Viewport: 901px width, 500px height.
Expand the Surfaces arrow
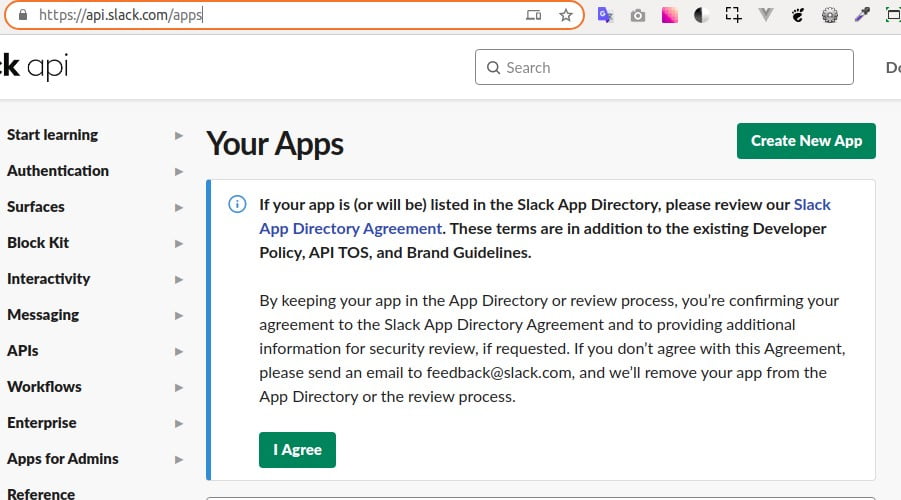coord(179,207)
